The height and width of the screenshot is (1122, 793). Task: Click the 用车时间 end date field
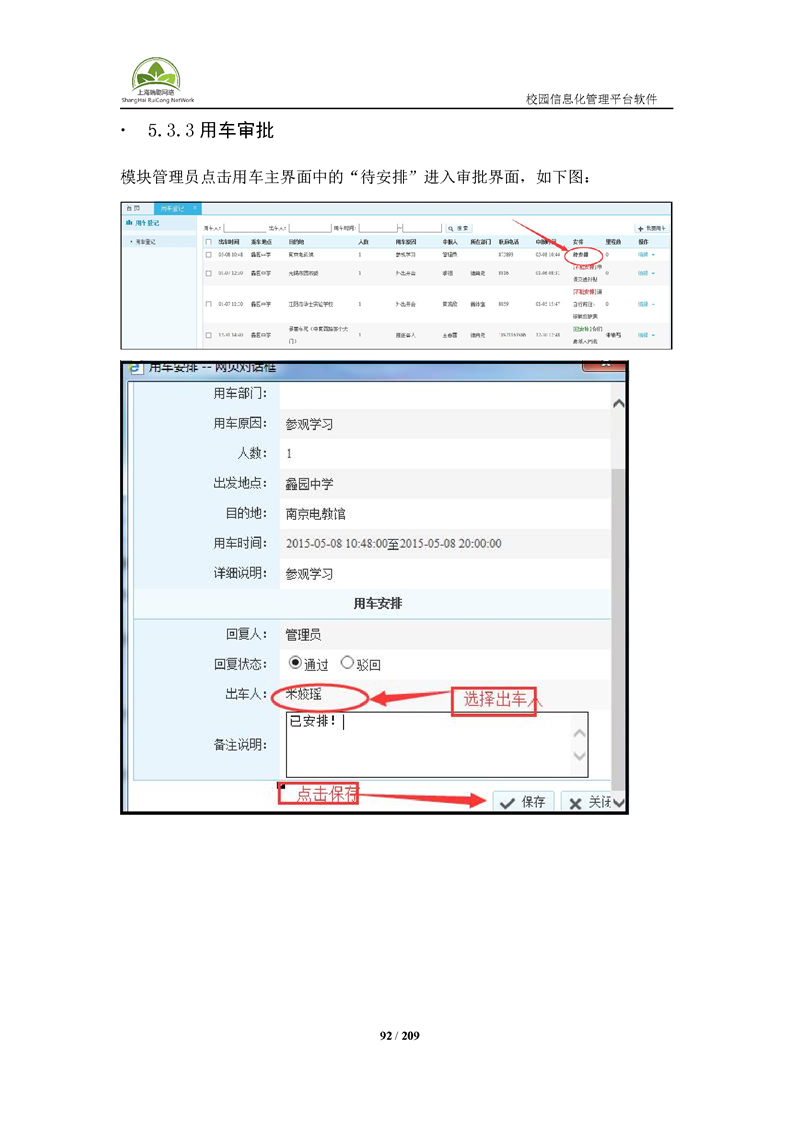[x=422, y=228]
